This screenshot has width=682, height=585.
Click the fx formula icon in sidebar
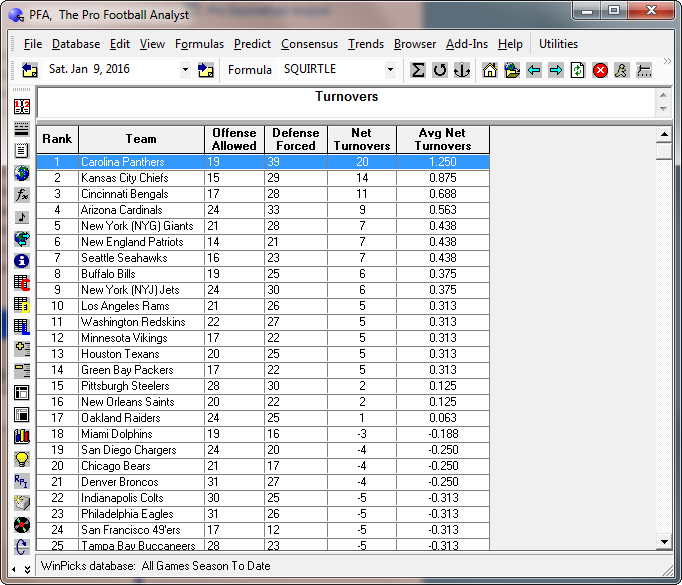[x=22, y=194]
